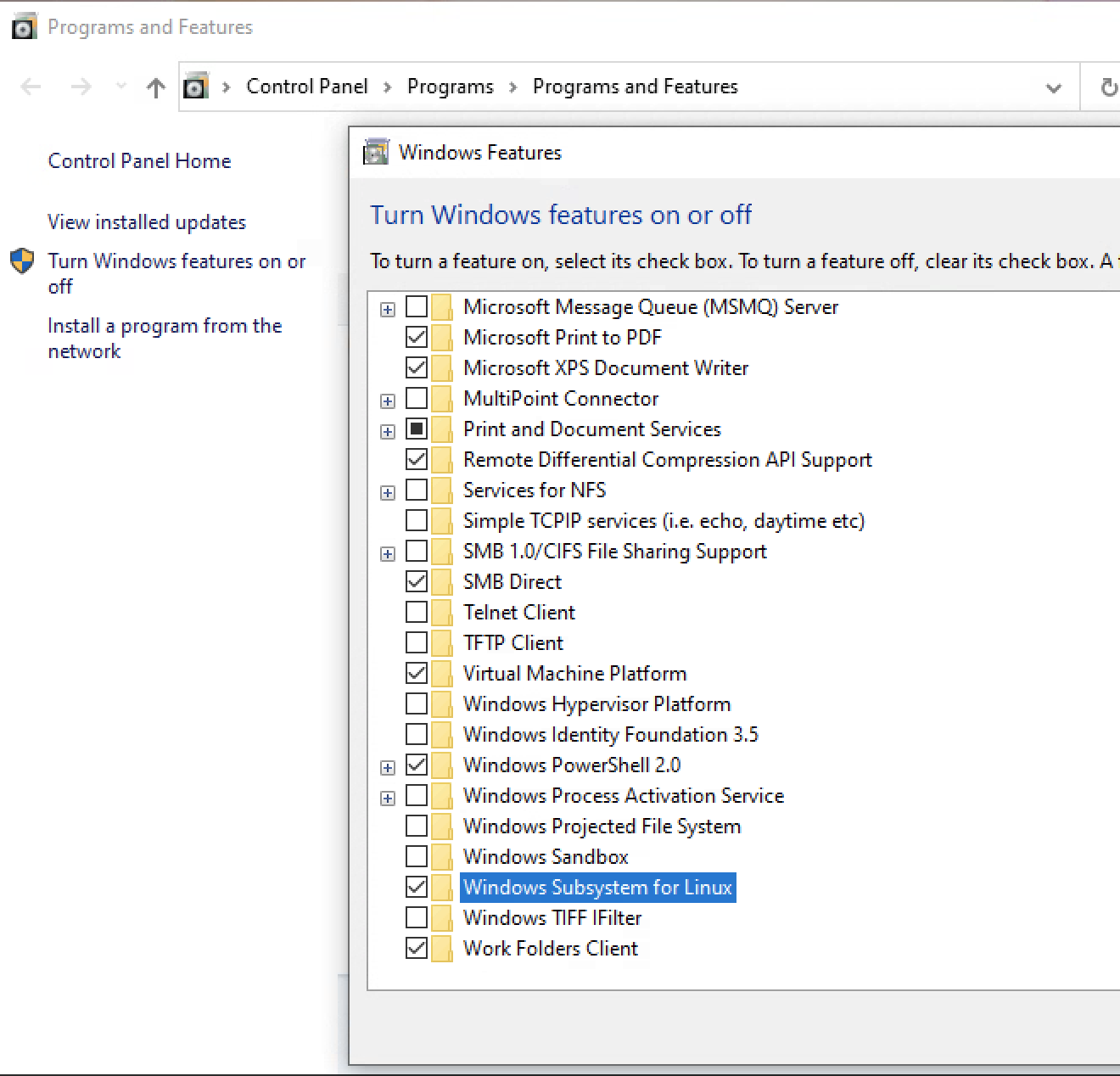The width and height of the screenshot is (1120, 1076).
Task: Toggle Print and Document Services checkbox
Action: 417,429
